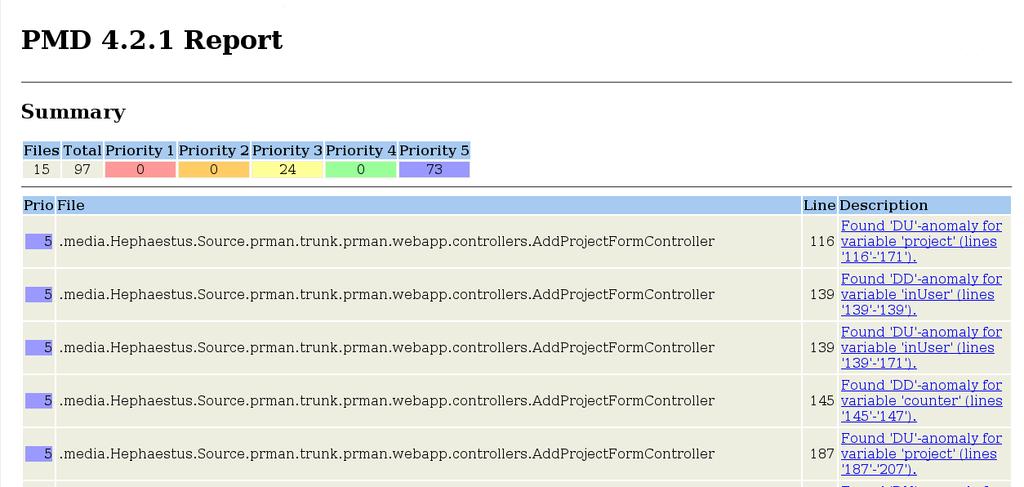Open the 'DD'-anomaly 'inUser' lines 139-139 link
Viewport: 1024px width, 487px height.
921,294
